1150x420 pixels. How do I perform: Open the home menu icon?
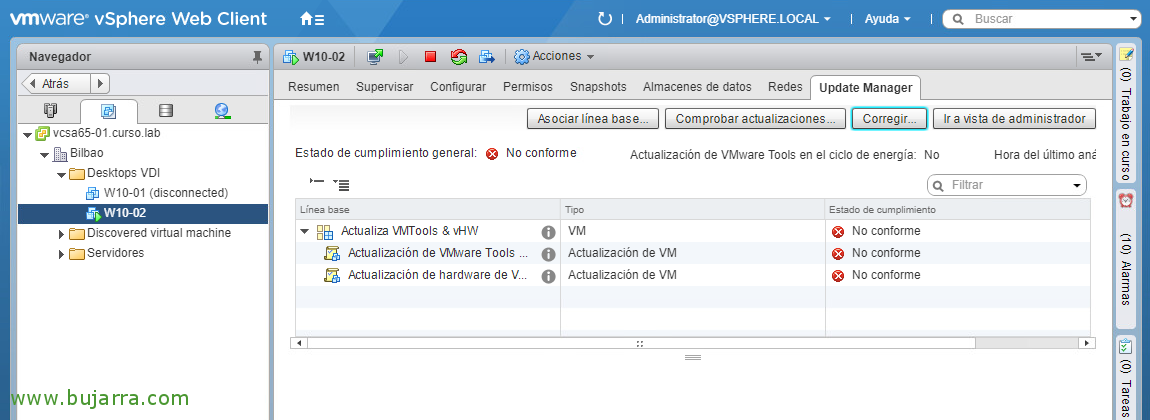click(x=312, y=19)
